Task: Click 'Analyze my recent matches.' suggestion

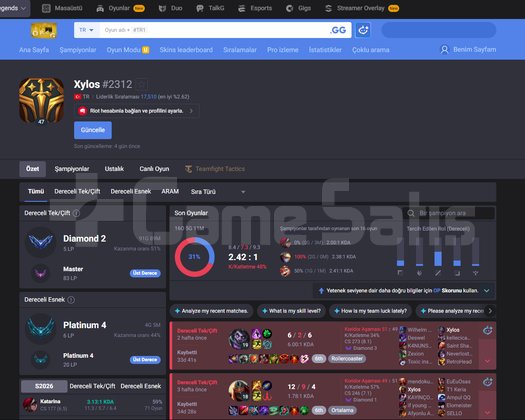Action: [x=211, y=311]
